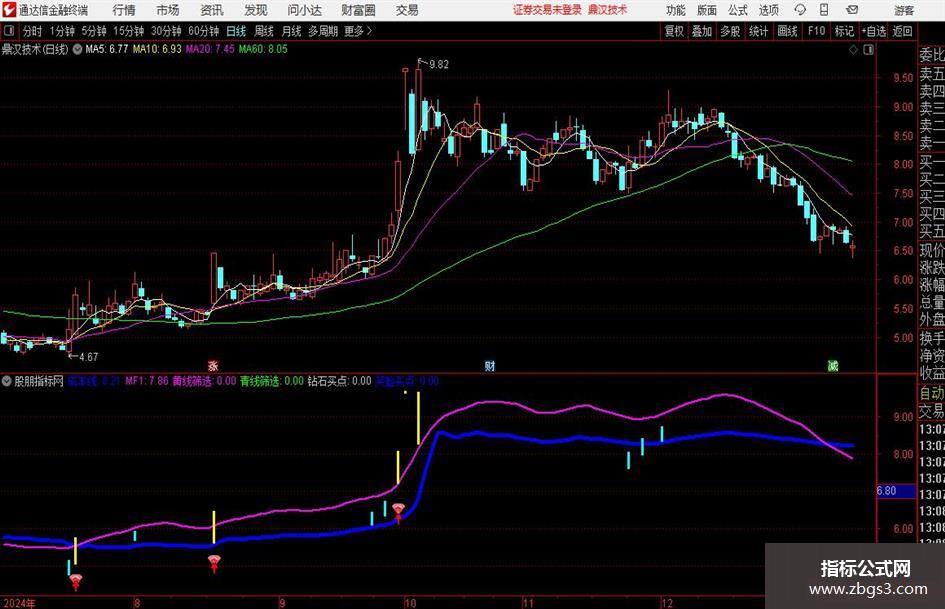This screenshot has width=945, height=609.
Task: Click the MA60: 8.05 value
Action: [263, 49]
